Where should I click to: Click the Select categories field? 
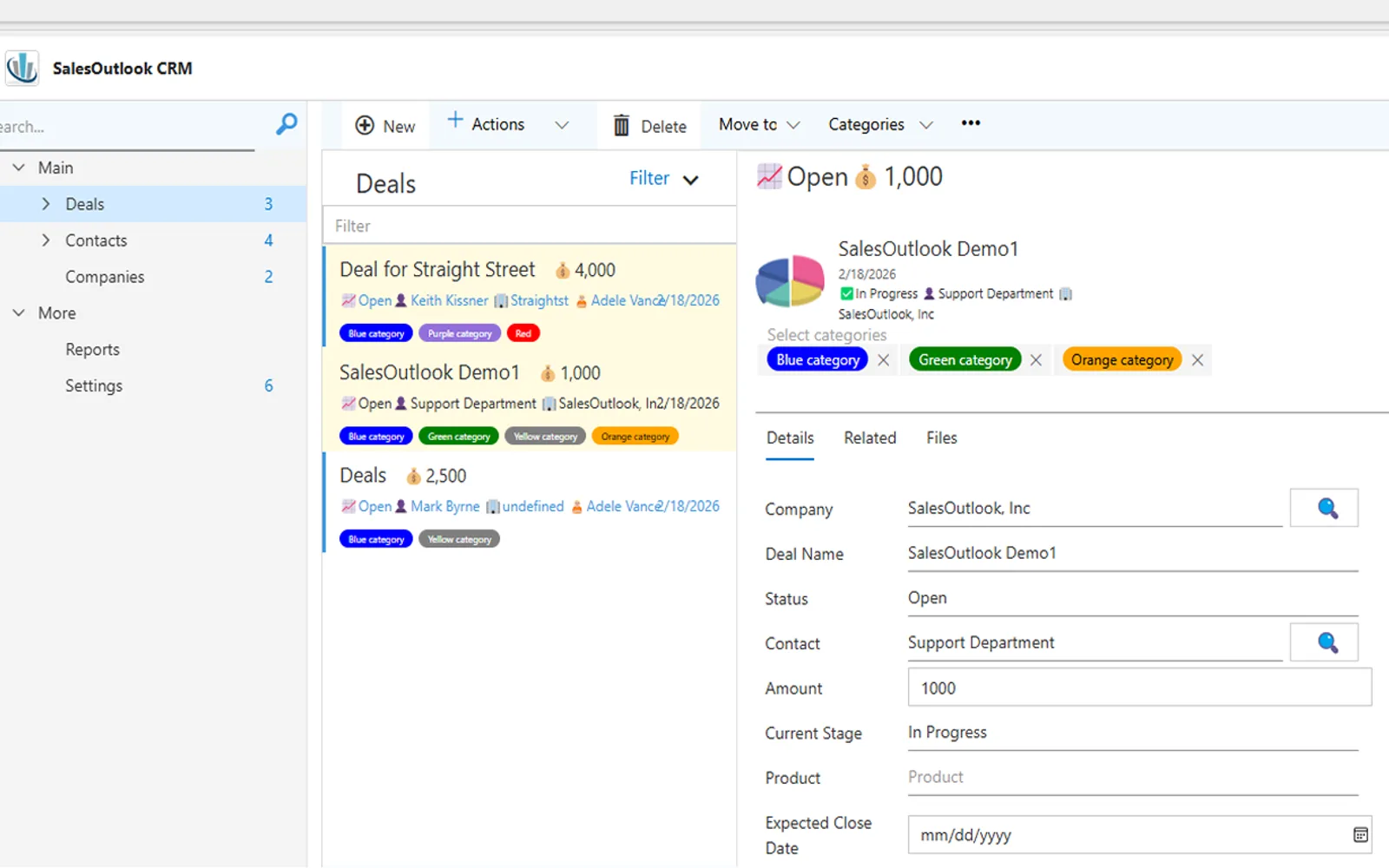tap(826, 335)
